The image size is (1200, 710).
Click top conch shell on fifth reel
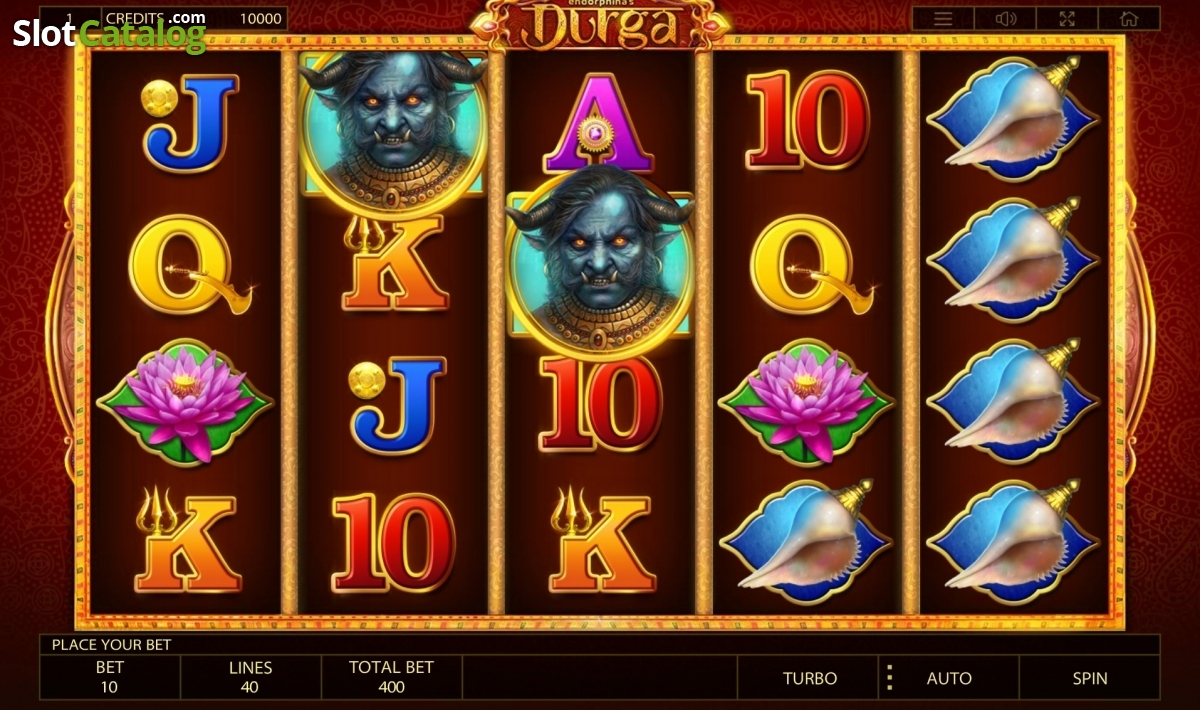(1012, 119)
